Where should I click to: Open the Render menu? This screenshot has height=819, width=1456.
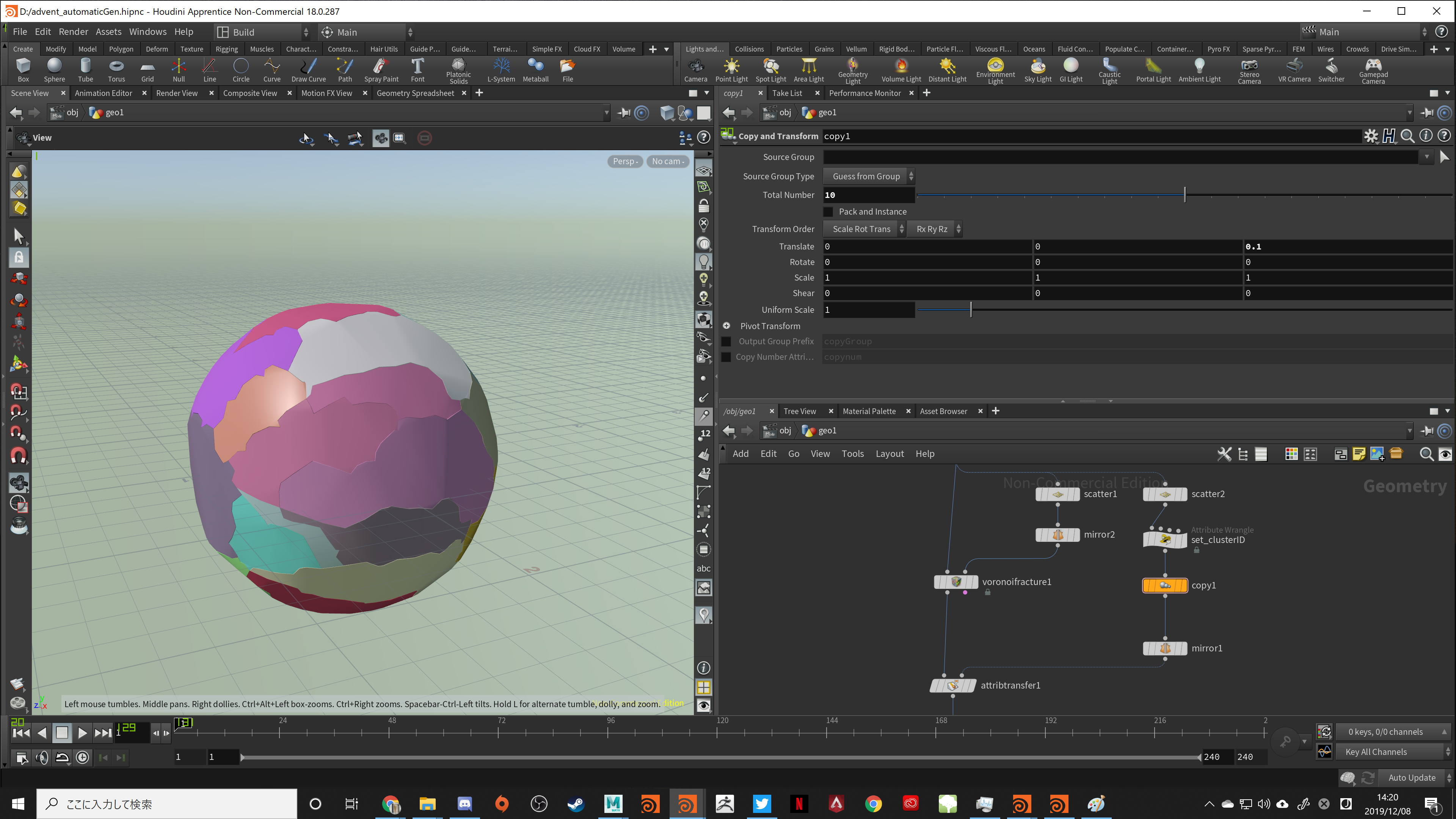click(73, 31)
